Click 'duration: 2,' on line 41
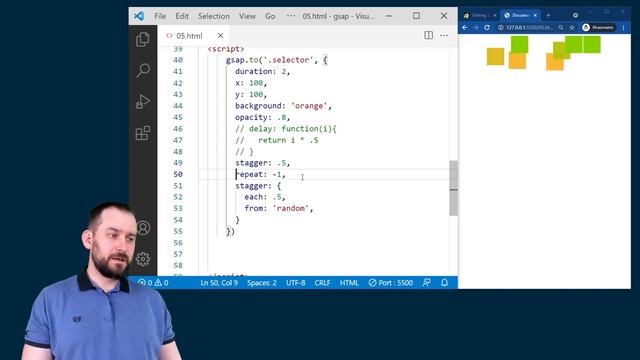This screenshot has width=640, height=360. point(262,71)
